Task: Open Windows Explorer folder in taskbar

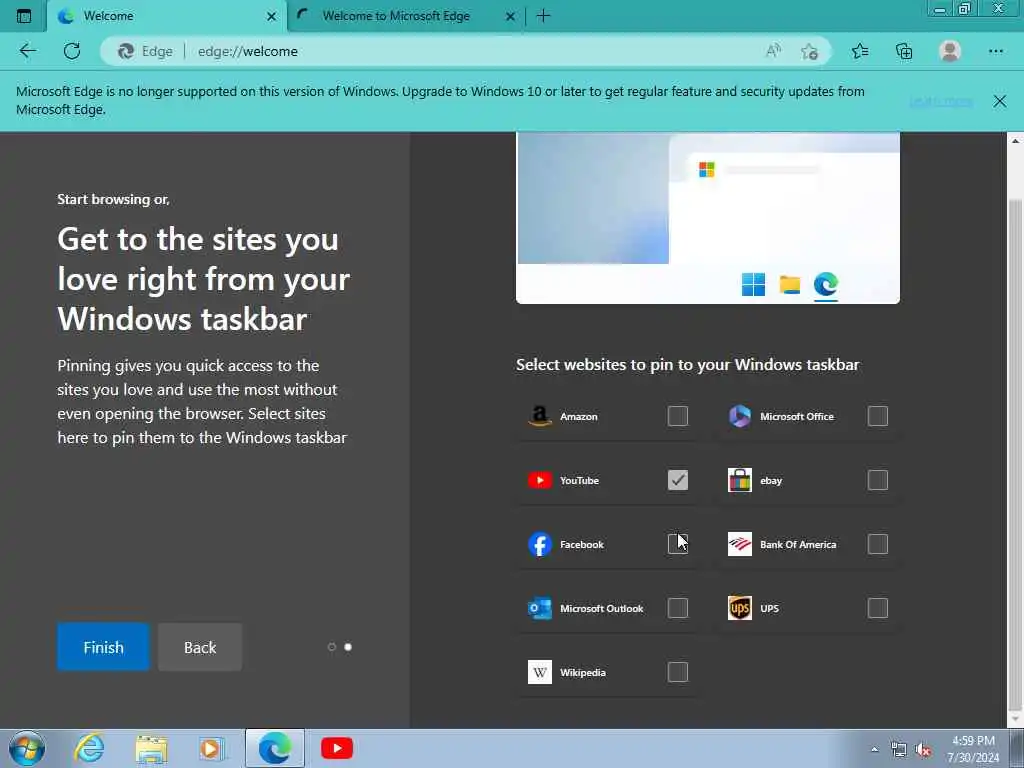Action: click(x=152, y=749)
